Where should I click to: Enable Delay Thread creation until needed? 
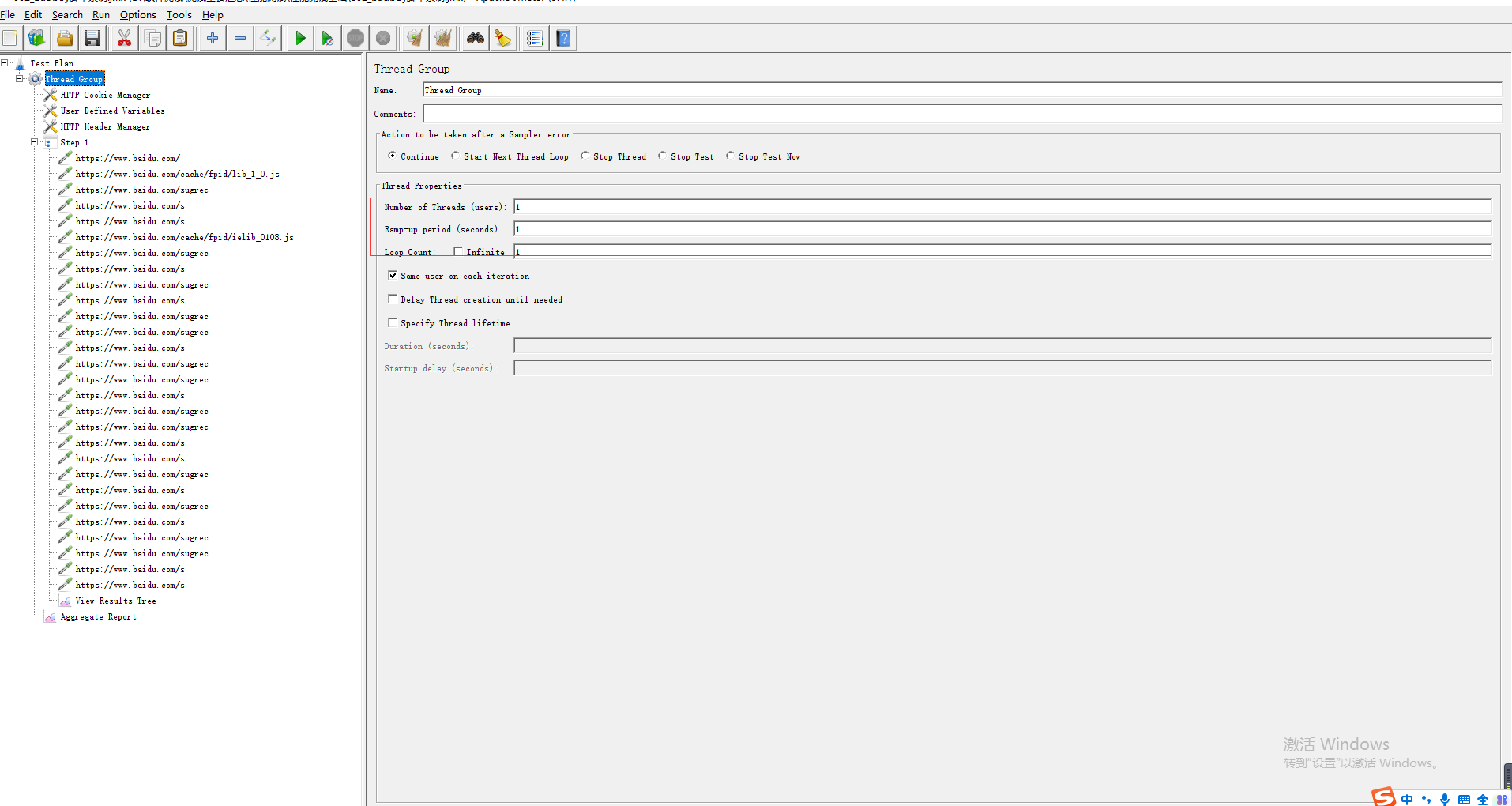click(393, 299)
